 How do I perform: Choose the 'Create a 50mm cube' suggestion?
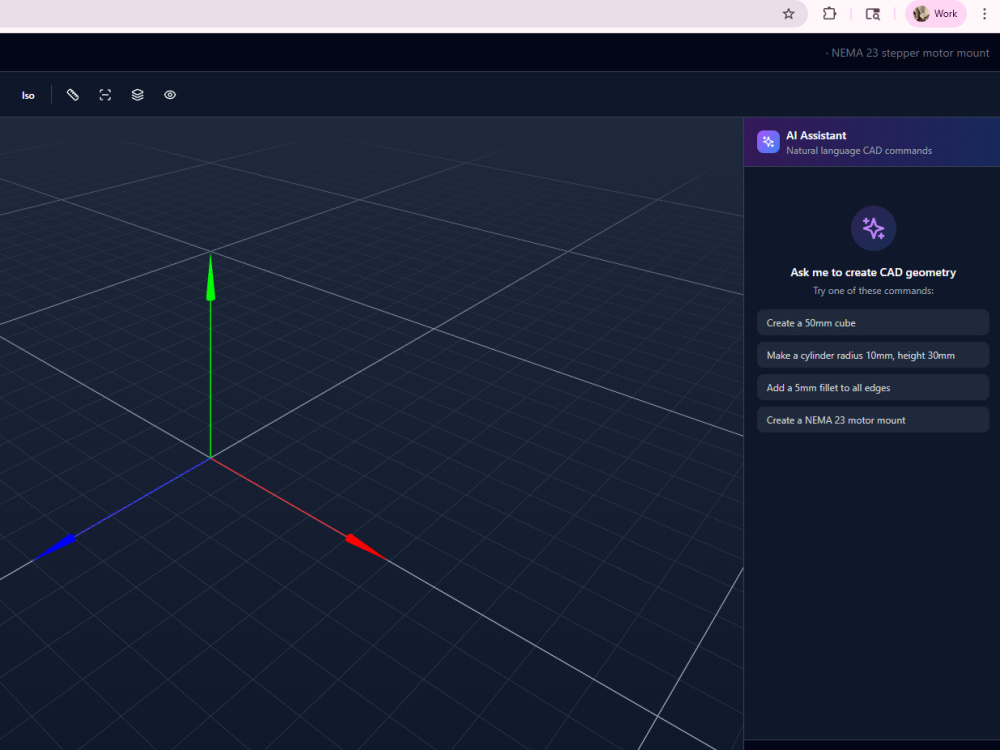tap(872, 323)
